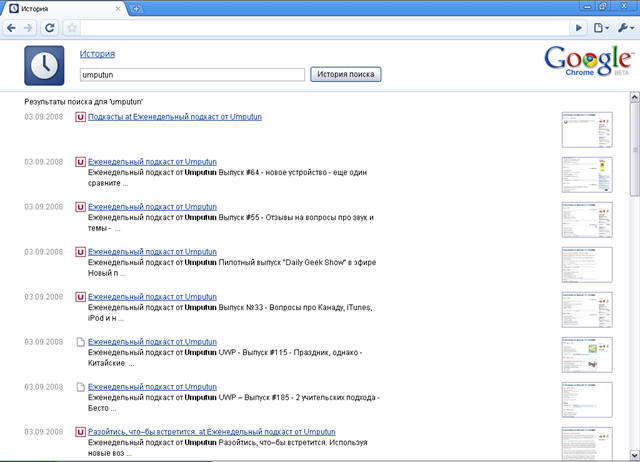Click the favicon of the Выпуск #55 entry

[x=80, y=207]
